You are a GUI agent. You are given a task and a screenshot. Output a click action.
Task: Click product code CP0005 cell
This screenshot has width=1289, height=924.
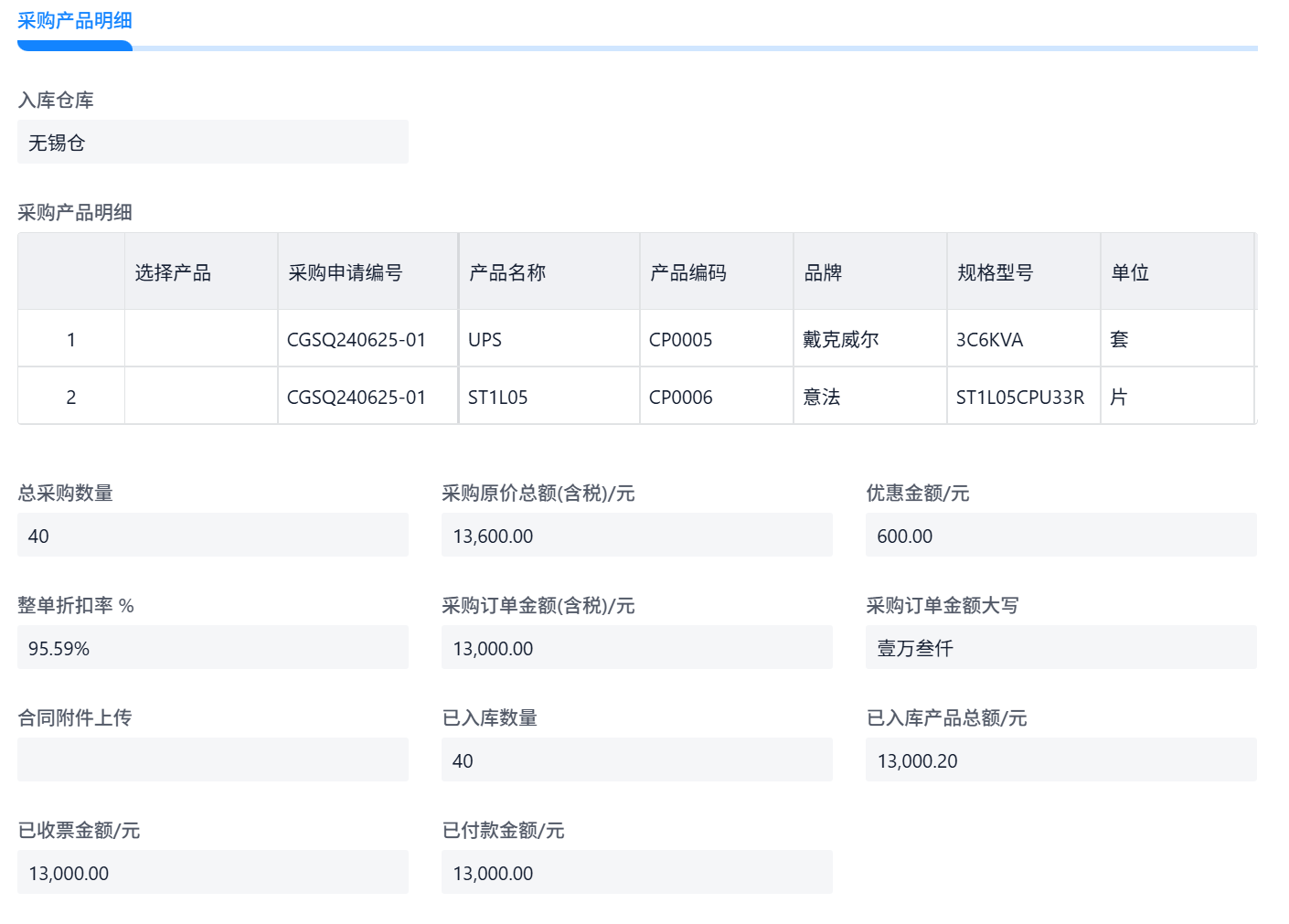716,339
